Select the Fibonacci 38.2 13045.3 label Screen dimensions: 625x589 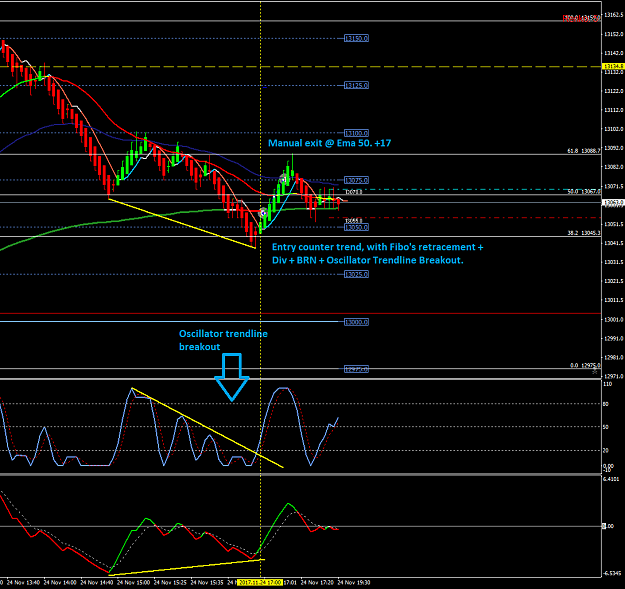pyautogui.click(x=584, y=233)
